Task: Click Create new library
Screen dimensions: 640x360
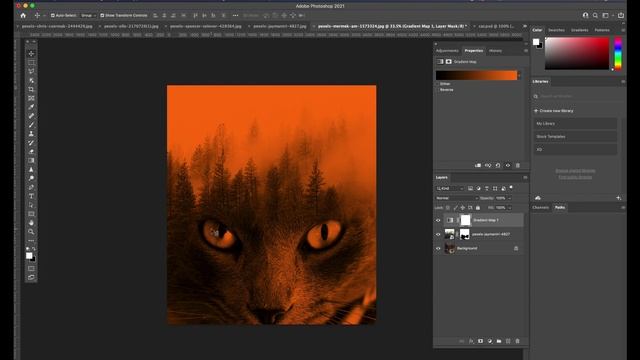Action: tap(553, 111)
